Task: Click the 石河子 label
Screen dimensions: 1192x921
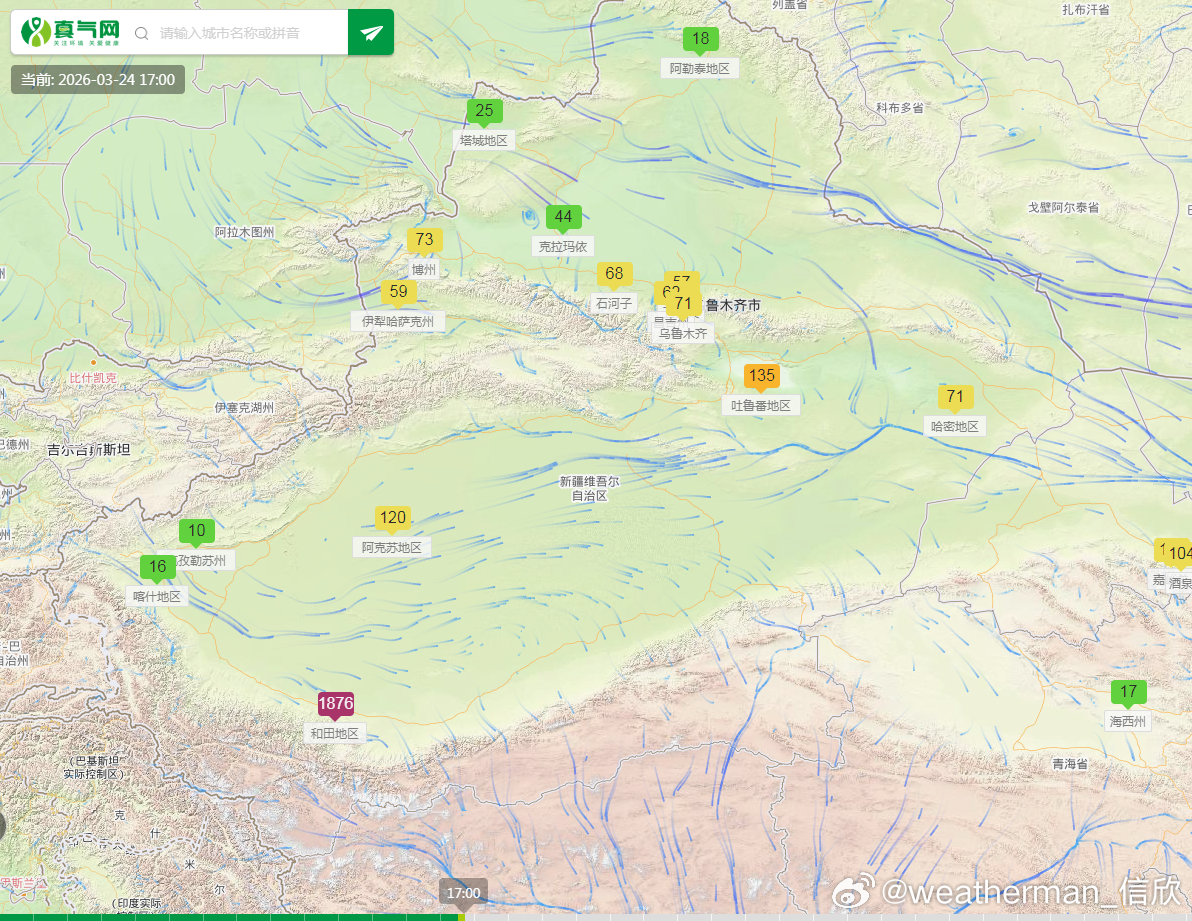Action: (613, 303)
